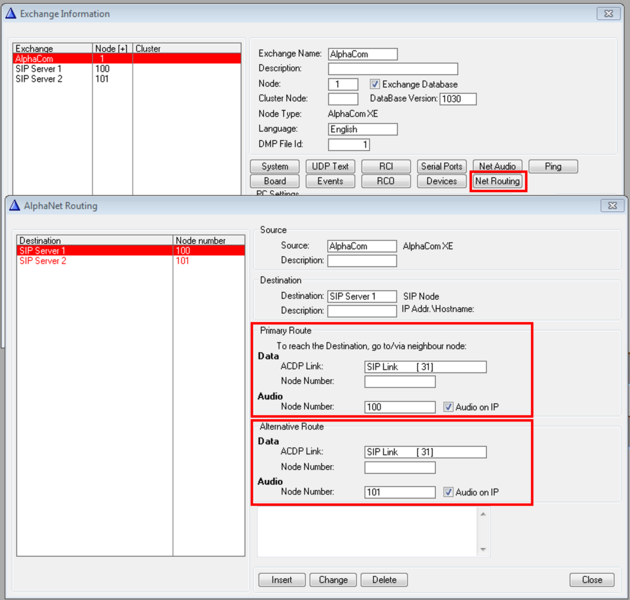Click the AlphaNet Routing window title icon
Screen dimensions: 630x600
click(14, 205)
